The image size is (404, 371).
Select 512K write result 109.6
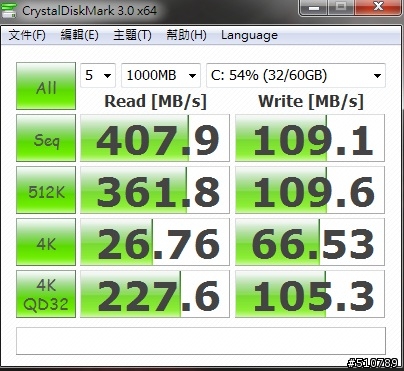(x=310, y=190)
